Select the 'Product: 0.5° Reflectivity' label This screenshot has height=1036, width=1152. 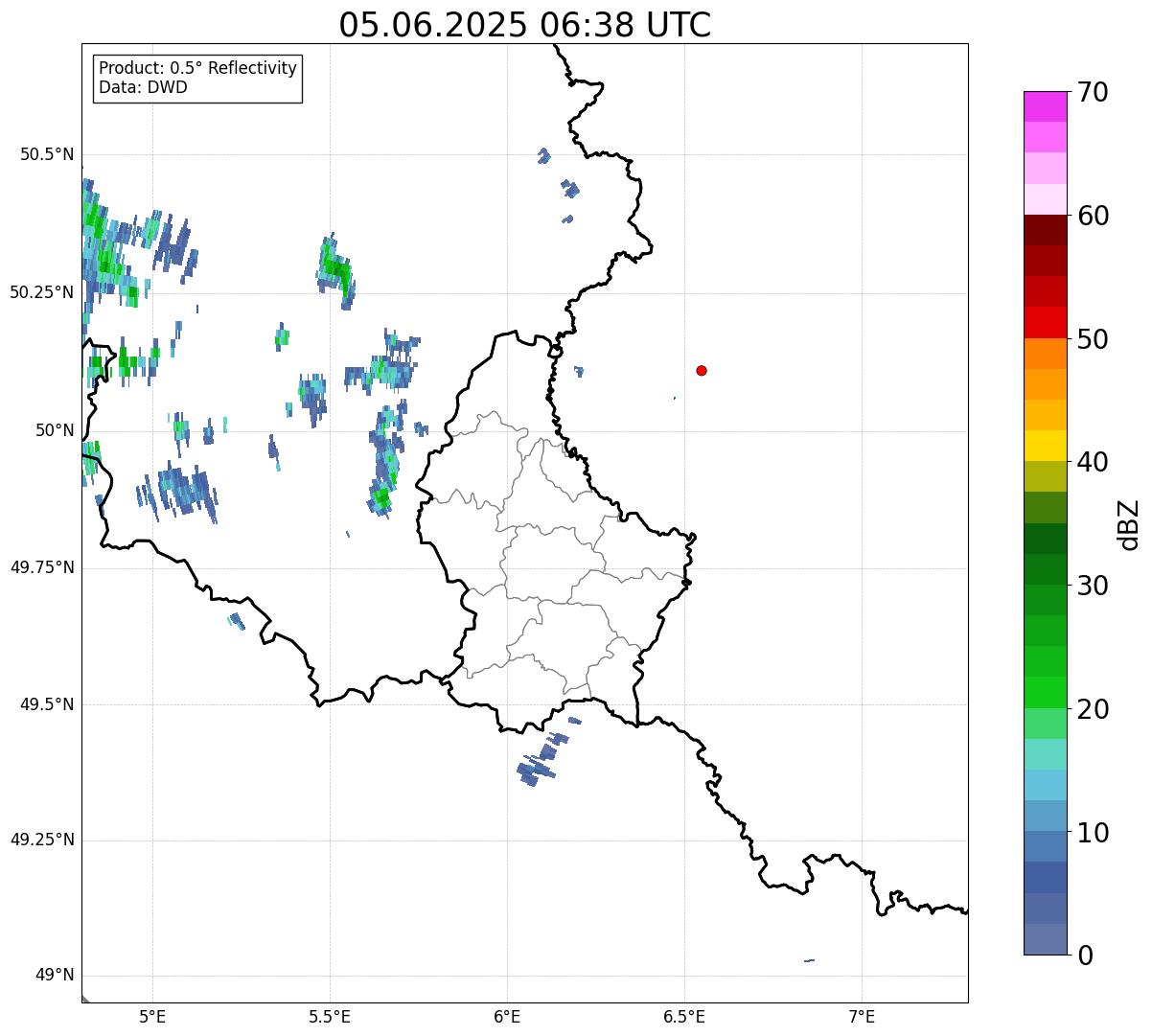tap(198, 69)
